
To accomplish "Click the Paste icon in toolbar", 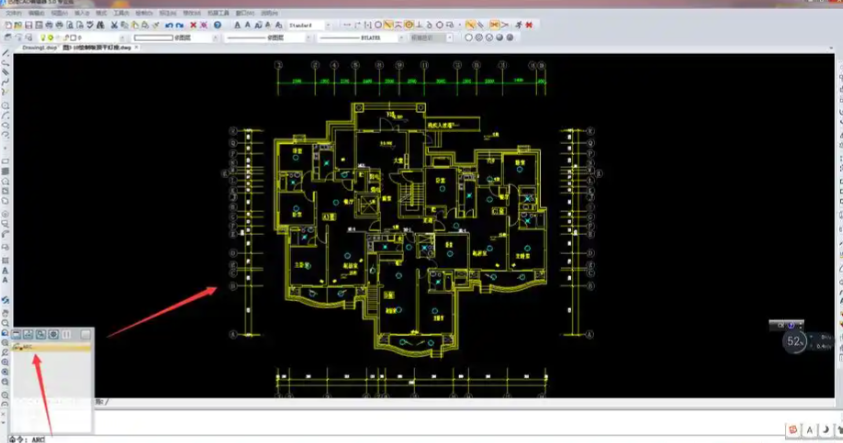I will 134,25.
